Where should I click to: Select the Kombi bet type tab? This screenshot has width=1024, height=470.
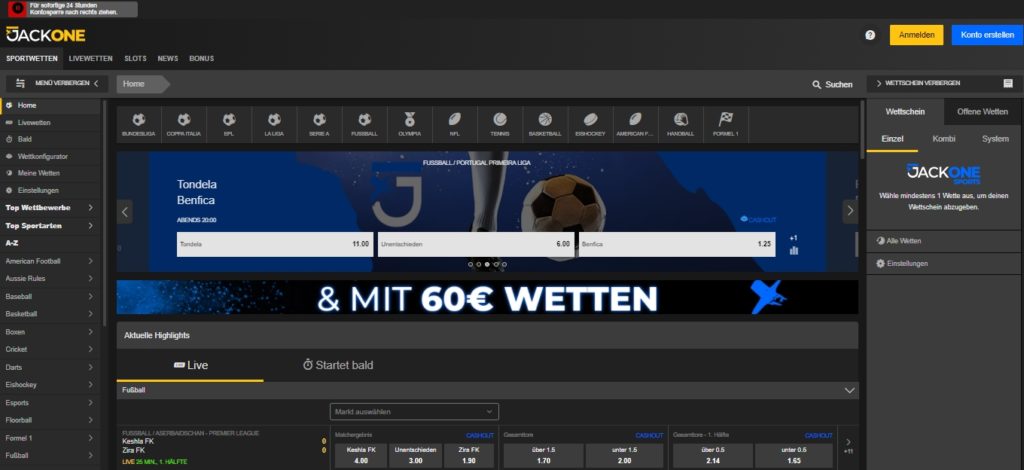click(x=944, y=139)
